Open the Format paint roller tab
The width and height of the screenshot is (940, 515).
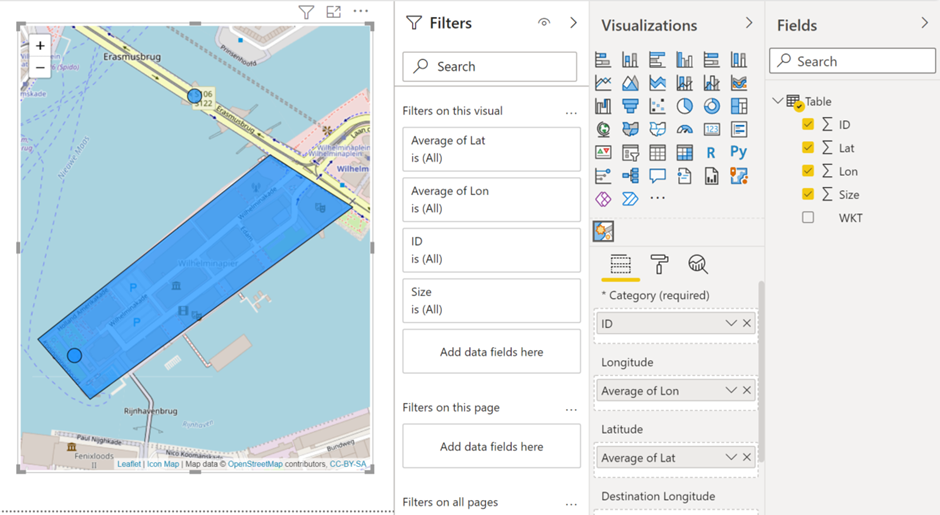pos(659,264)
